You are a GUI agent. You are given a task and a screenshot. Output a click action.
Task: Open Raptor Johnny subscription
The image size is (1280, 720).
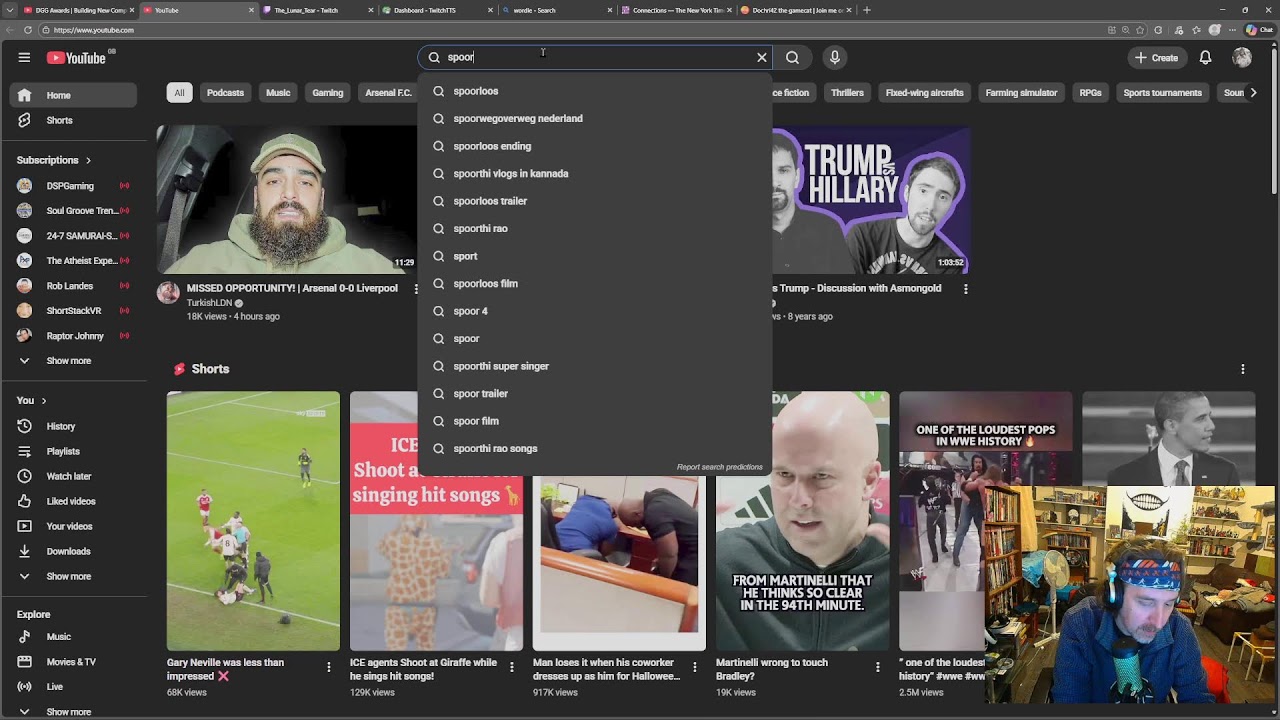click(73, 336)
